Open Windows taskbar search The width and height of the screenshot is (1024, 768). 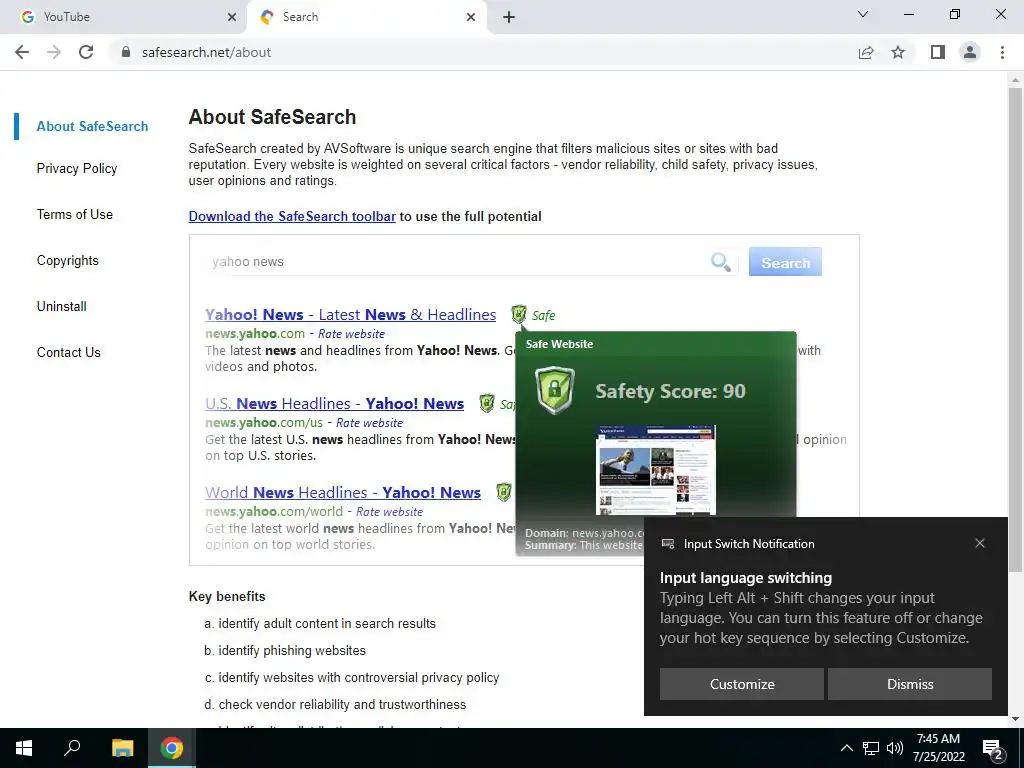coord(72,748)
